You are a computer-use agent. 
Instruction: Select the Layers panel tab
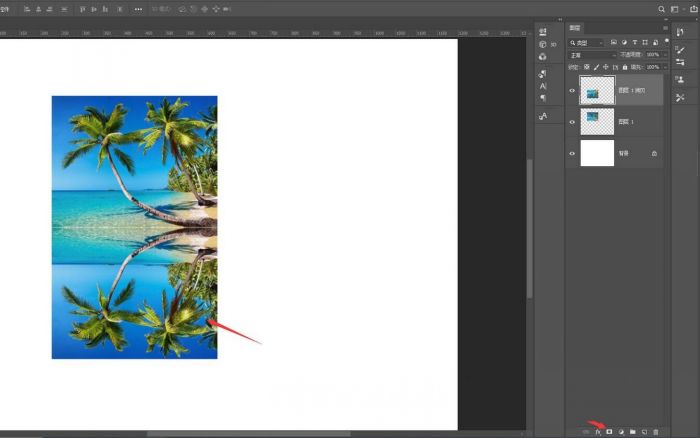pyautogui.click(x=576, y=29)
